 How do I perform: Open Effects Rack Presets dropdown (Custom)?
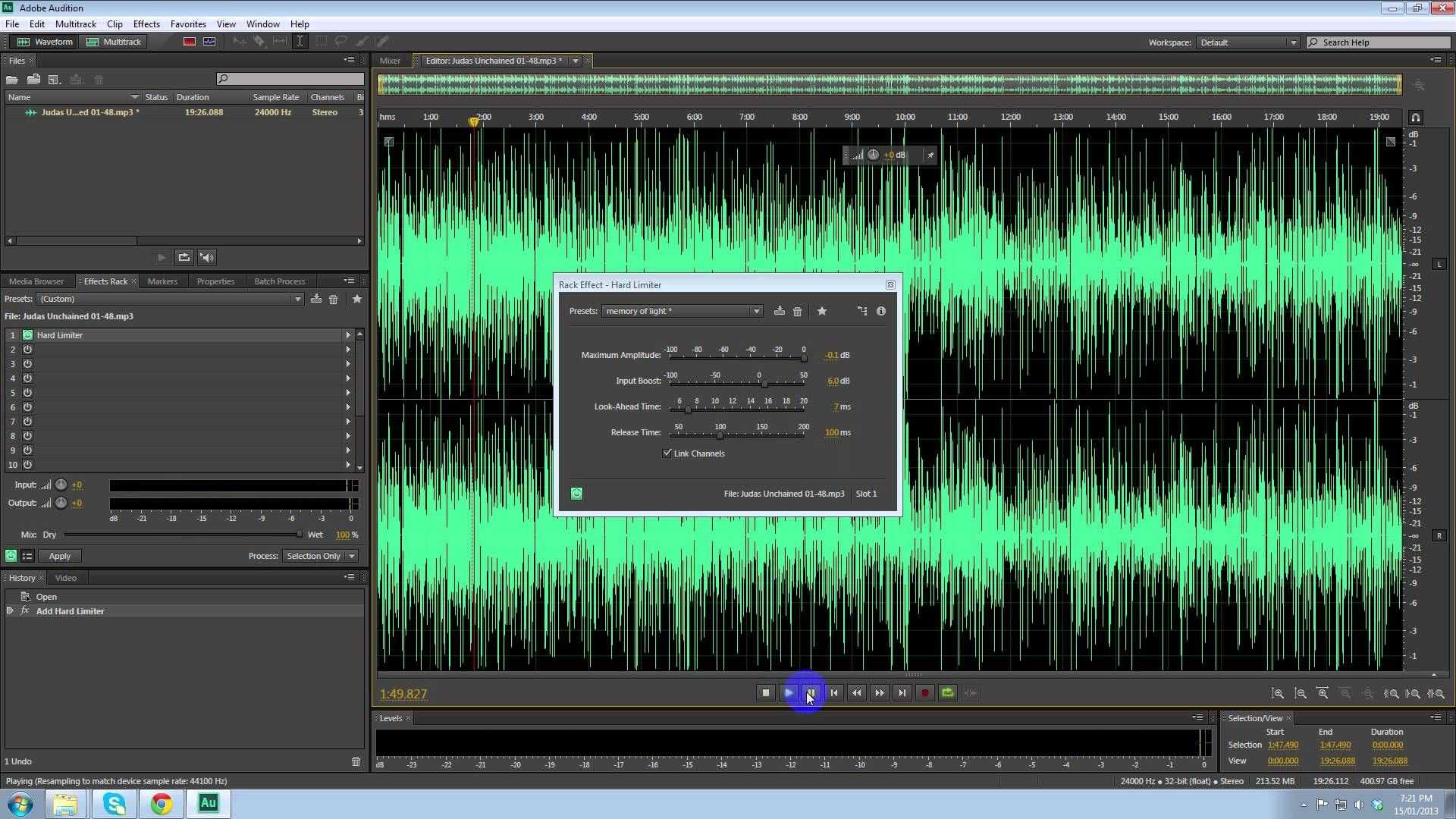[170, 299]
